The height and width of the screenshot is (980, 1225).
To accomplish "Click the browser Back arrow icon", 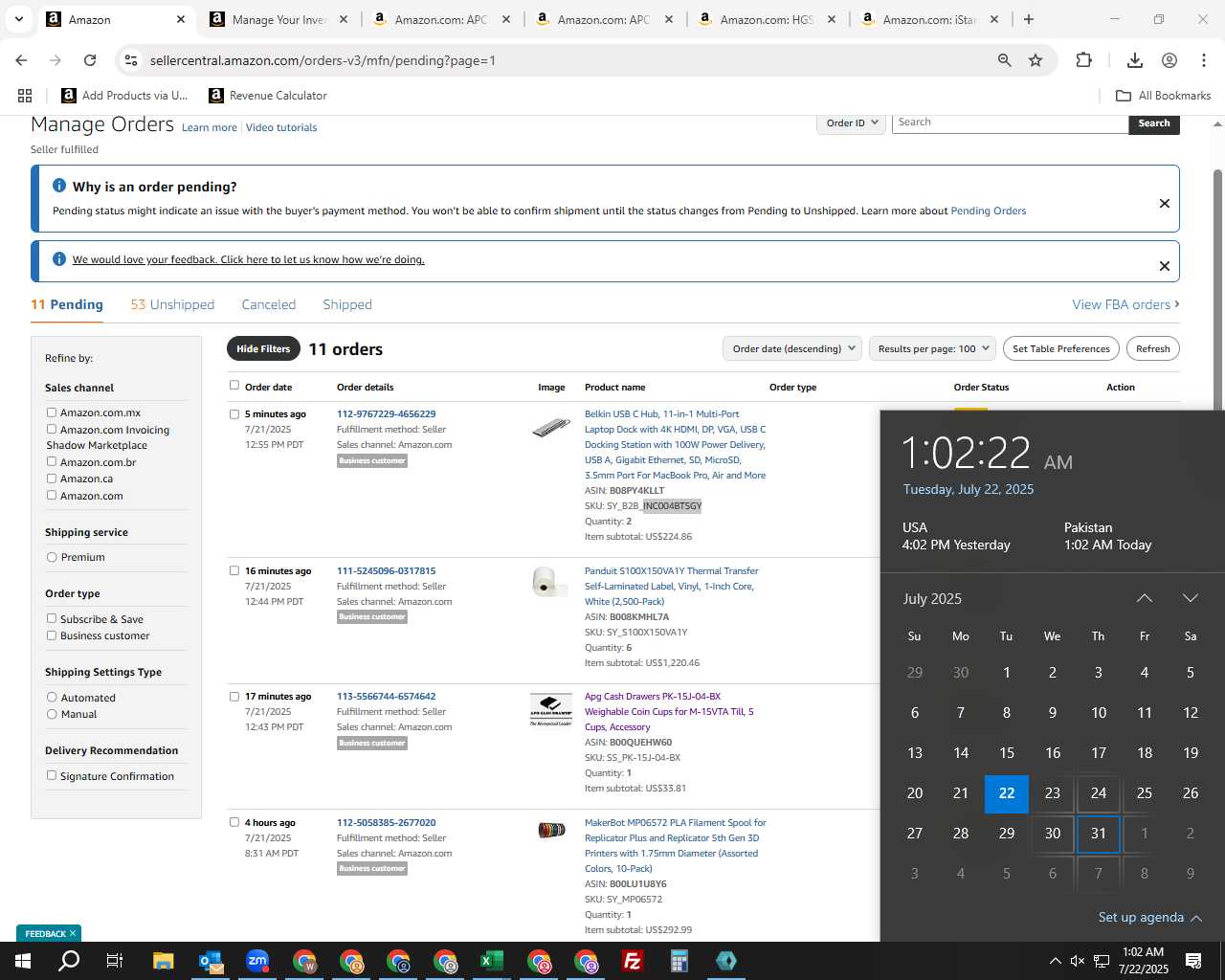I will click(x=21, y=60).
